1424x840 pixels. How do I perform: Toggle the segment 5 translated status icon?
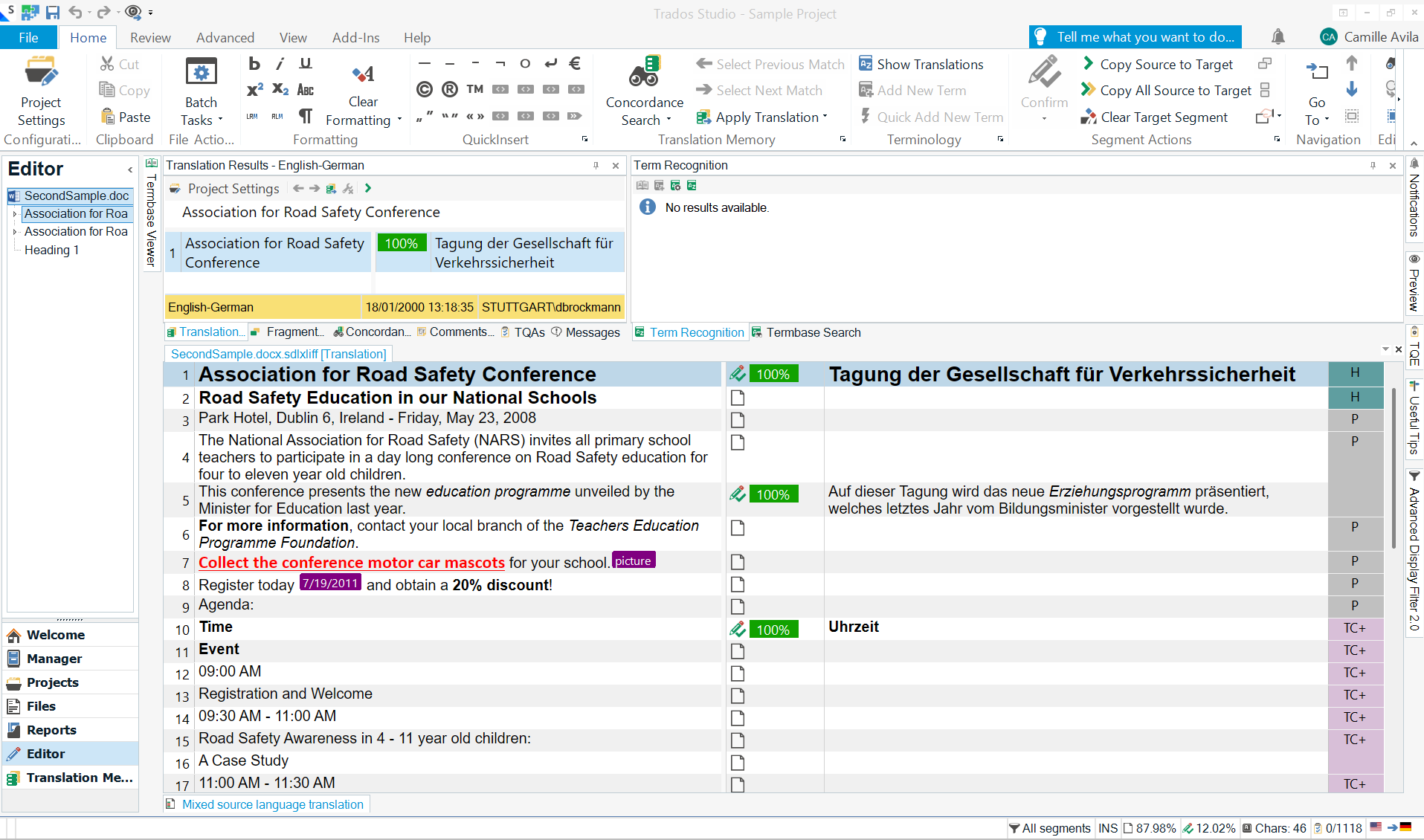tap(738, 494)
